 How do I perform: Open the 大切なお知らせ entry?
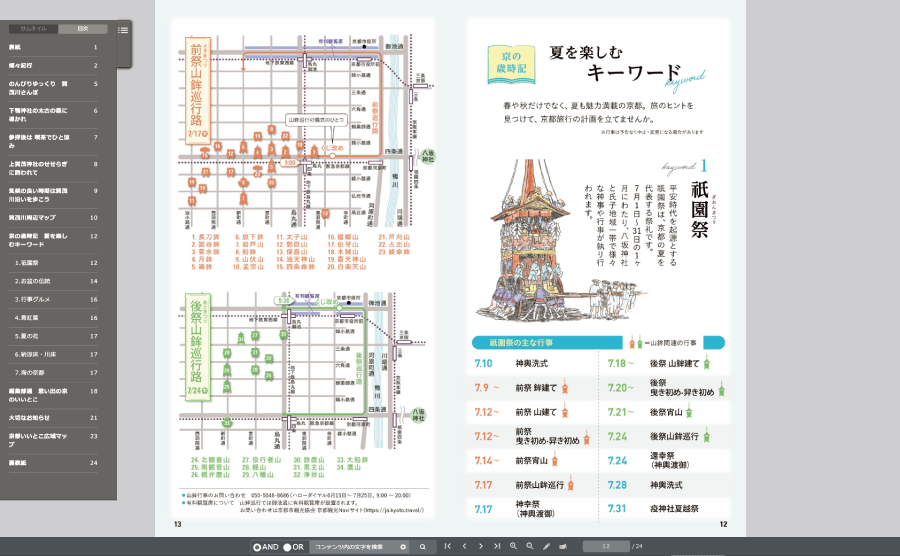tap(53, 418)
